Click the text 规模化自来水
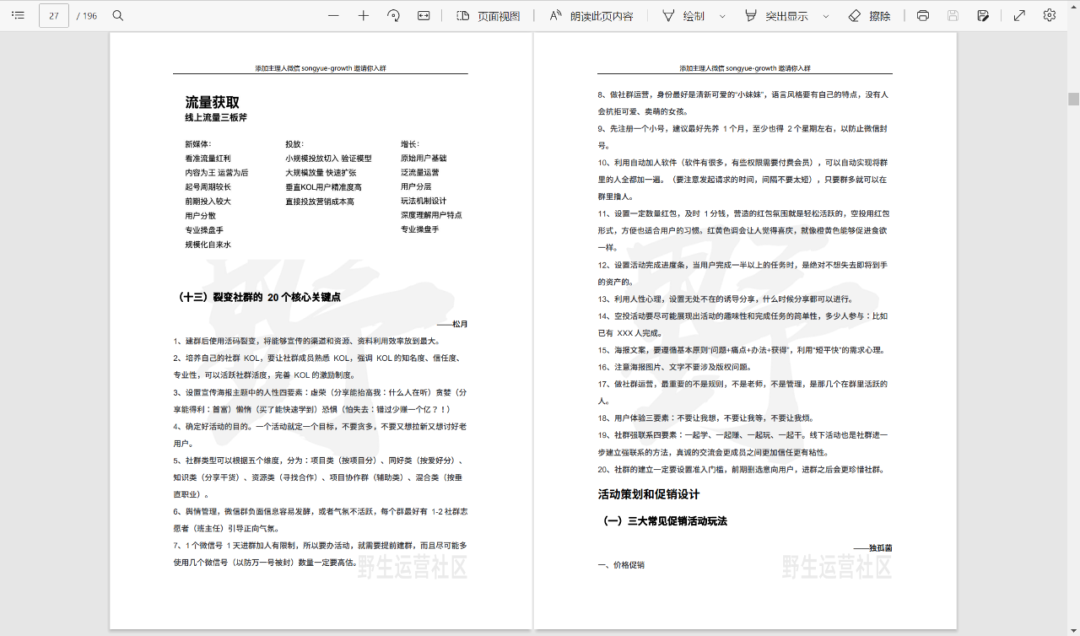This screenshot has width=1080, height=636. point(208,245)
